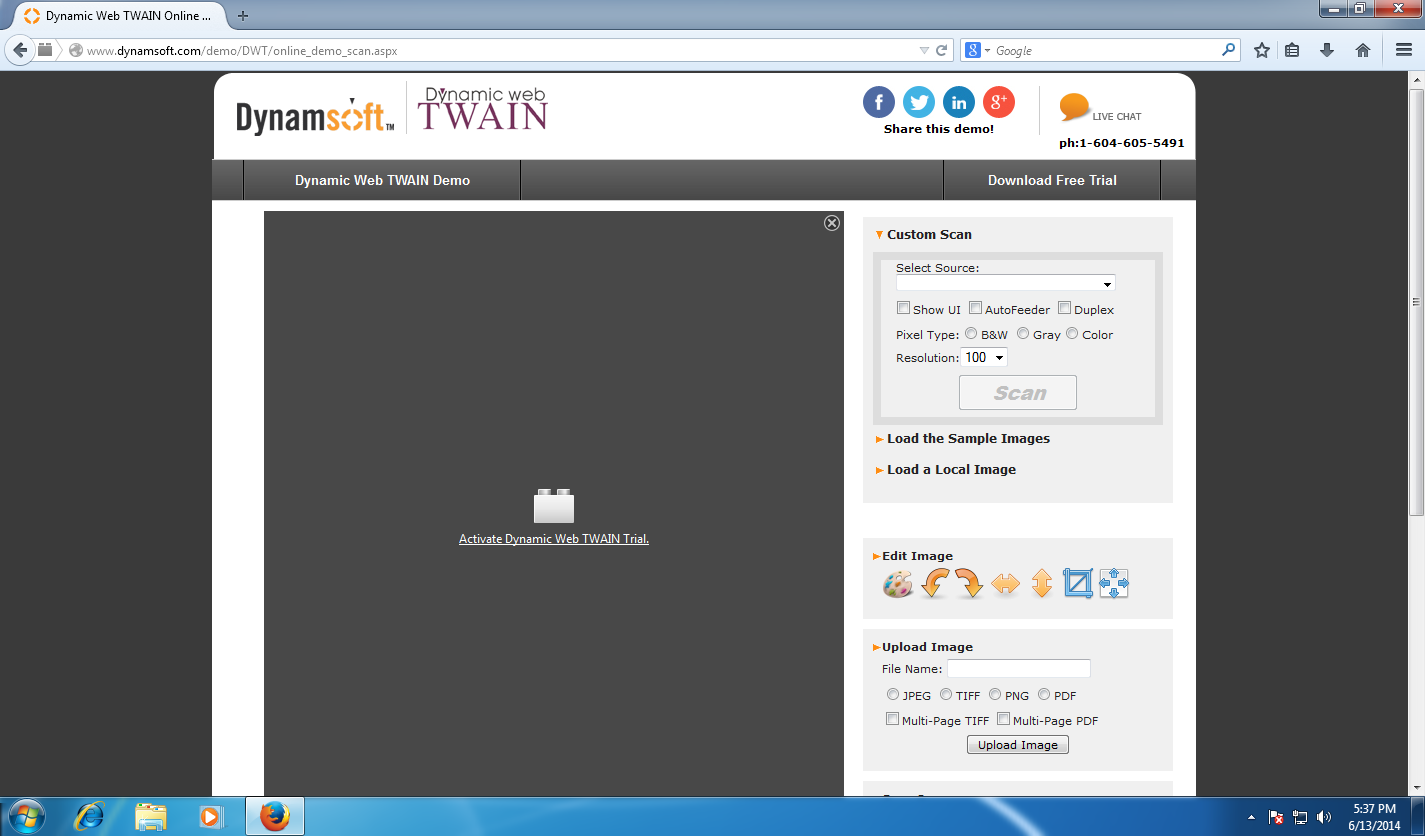
Task: Open the Download Free Trial menu item
Action: 1052,181
